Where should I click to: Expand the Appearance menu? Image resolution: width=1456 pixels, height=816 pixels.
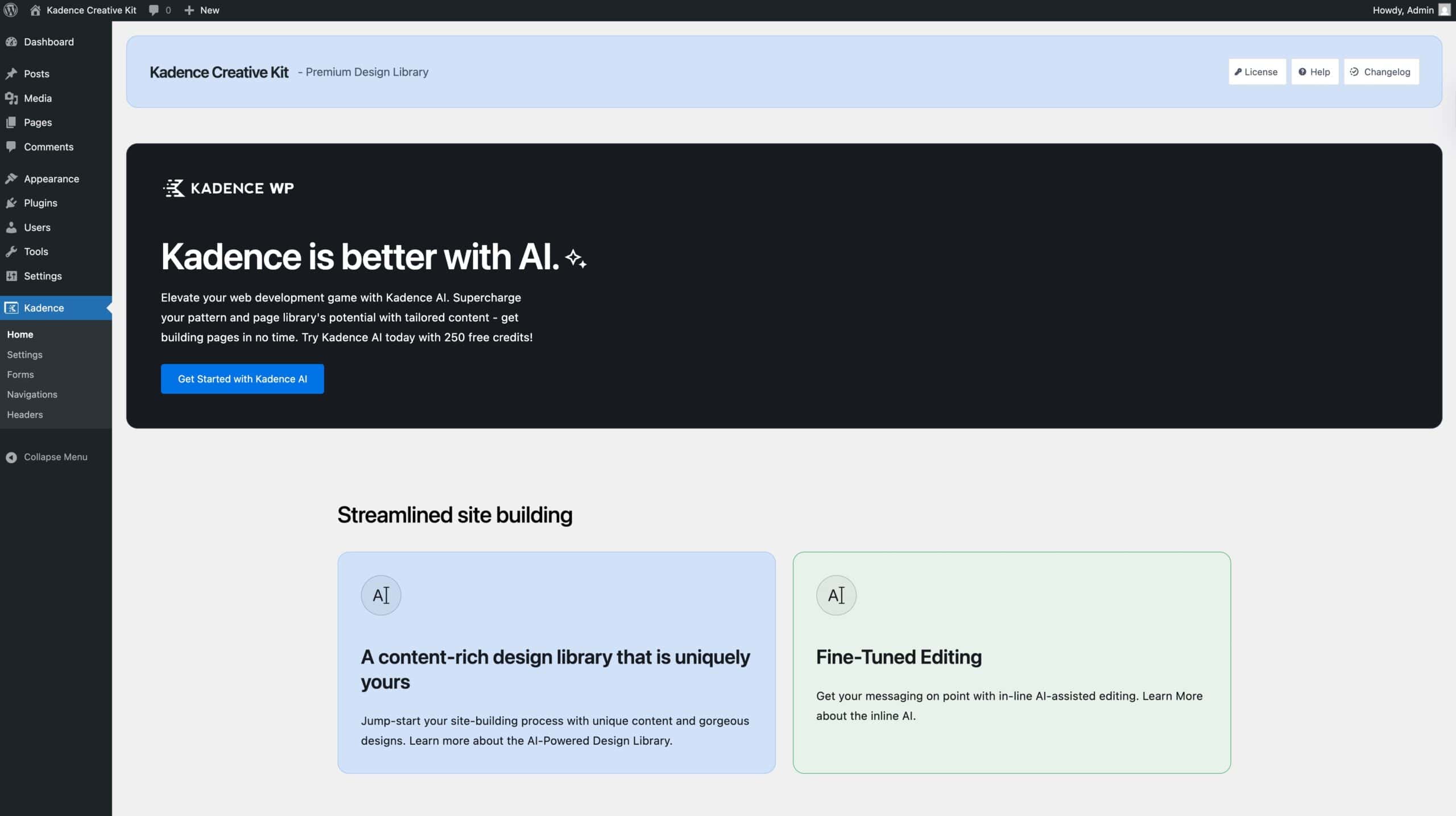[x=51, y=179]
